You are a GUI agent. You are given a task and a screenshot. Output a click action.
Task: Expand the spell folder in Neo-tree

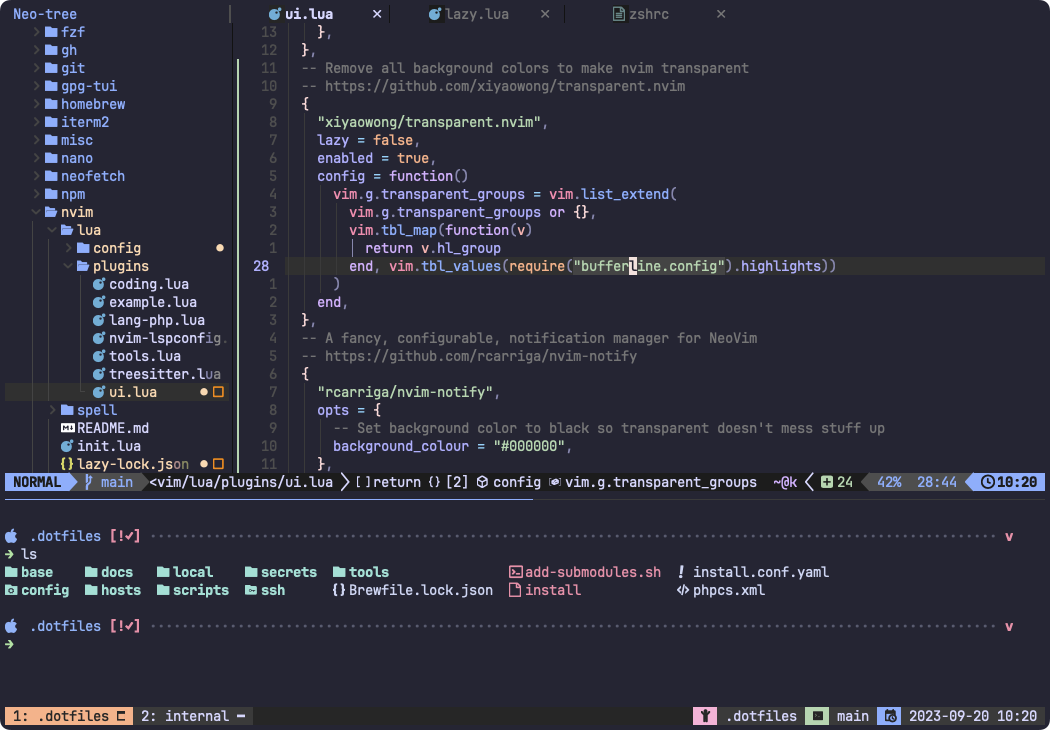point(52,409)
